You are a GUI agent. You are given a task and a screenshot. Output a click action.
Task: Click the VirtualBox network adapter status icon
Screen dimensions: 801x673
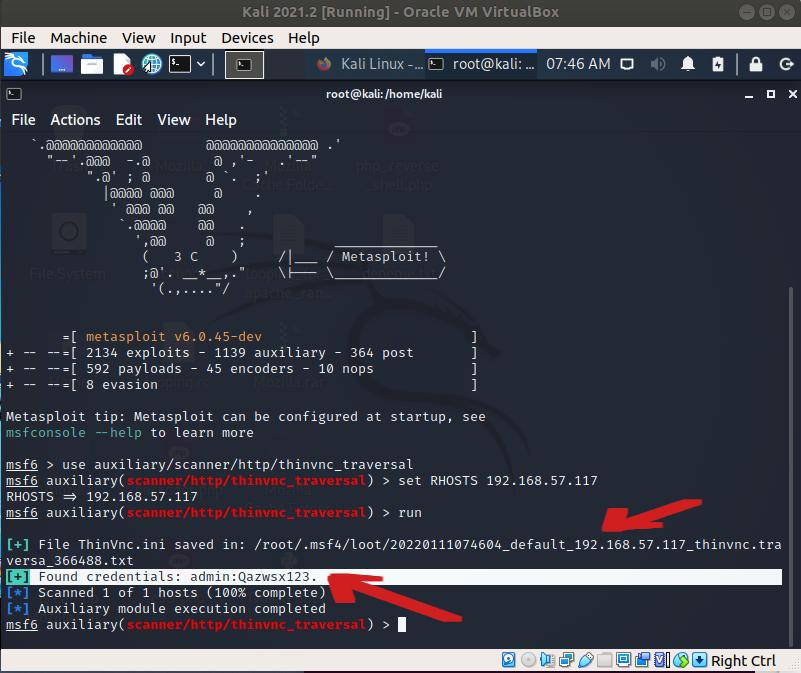pos(567,660)
